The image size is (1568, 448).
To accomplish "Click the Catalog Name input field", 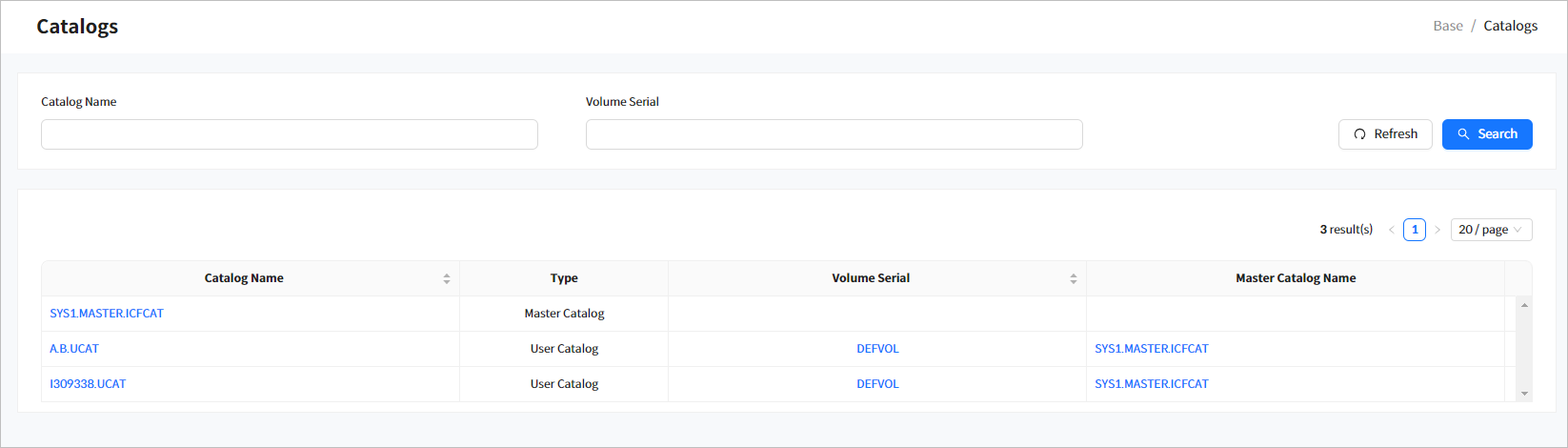I will pos(289,134).
